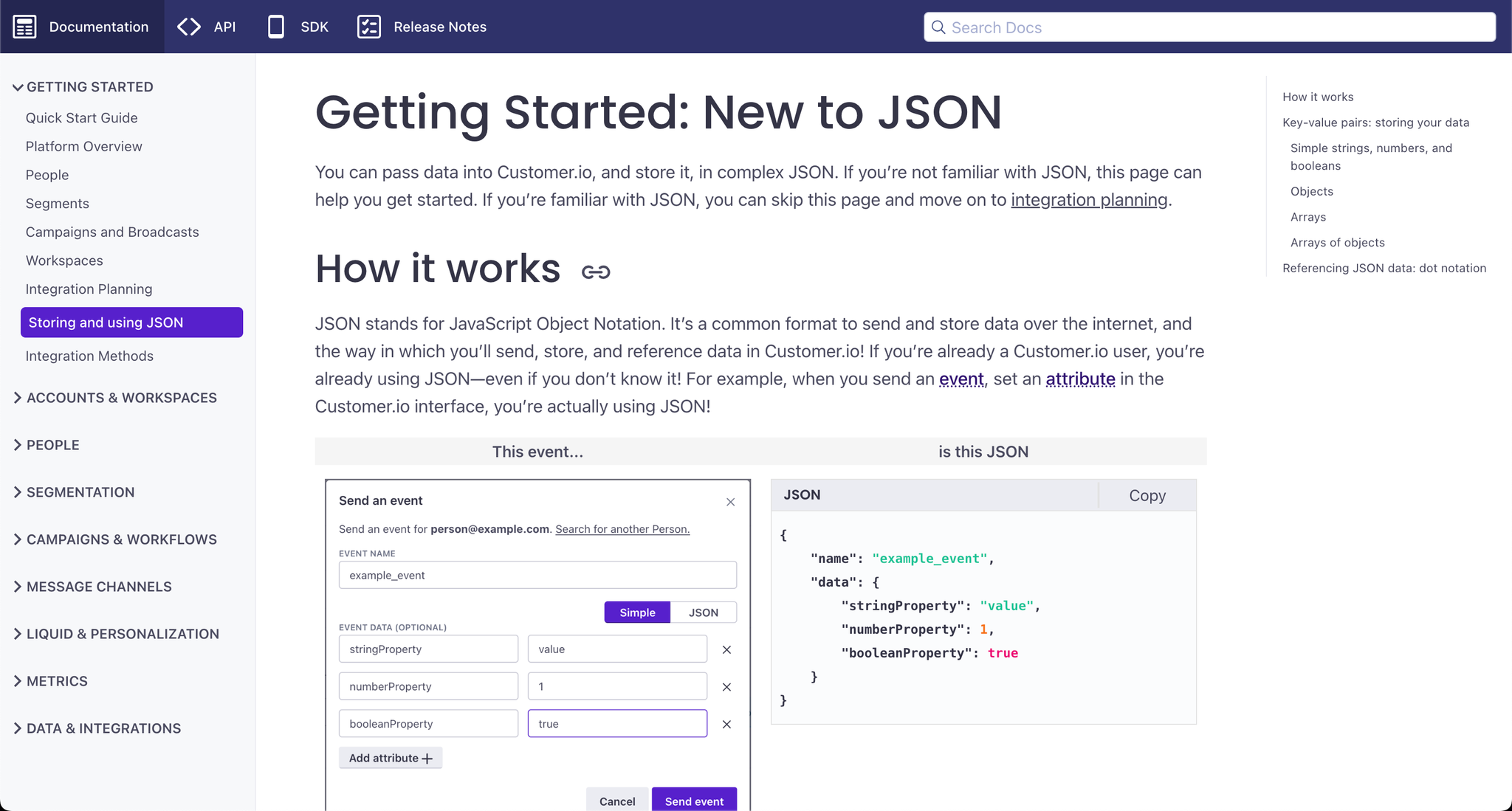Viewport: 1512px width, 811px height.
Task: Click the anchor link icon beside How it works
Action: pos(596,272)
